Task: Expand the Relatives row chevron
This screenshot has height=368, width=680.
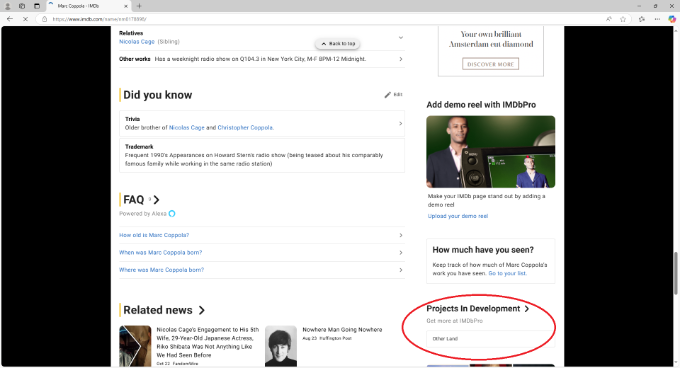Action: tap(401, 37)
